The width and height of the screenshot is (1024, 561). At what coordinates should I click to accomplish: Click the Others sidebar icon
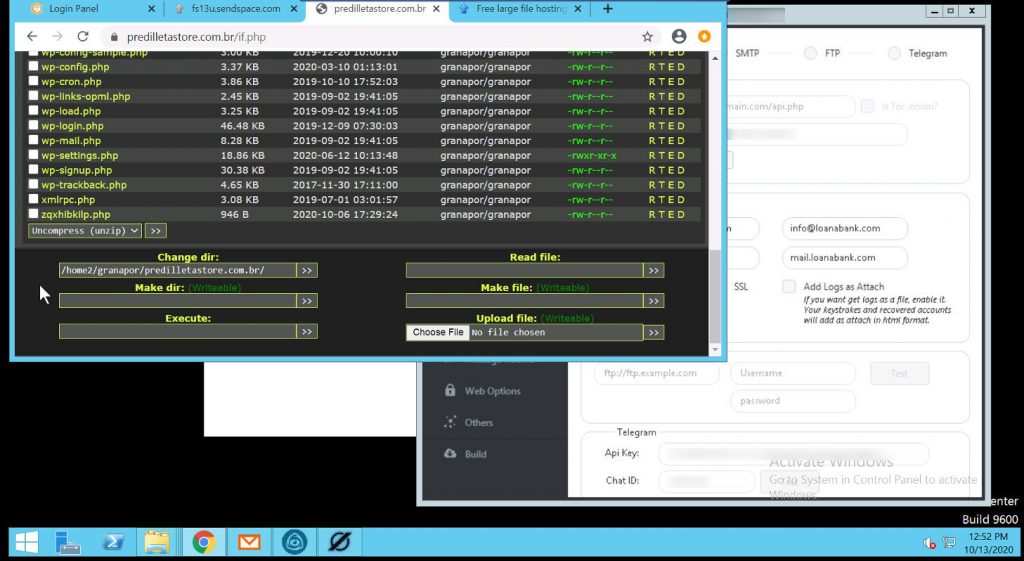click(450, 422)
